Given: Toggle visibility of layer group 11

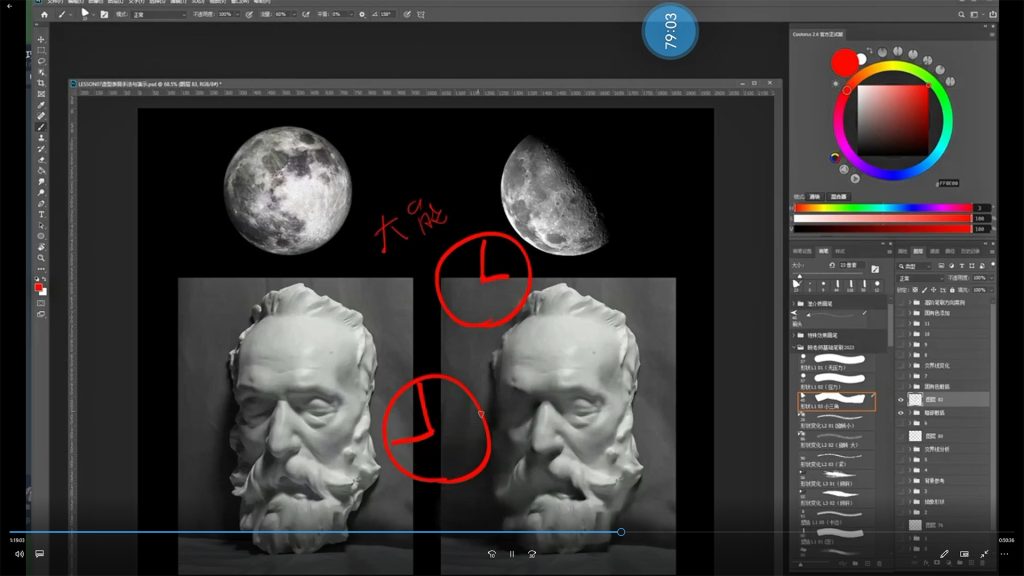Looking at the screenshot, I should tap(901, 323).
